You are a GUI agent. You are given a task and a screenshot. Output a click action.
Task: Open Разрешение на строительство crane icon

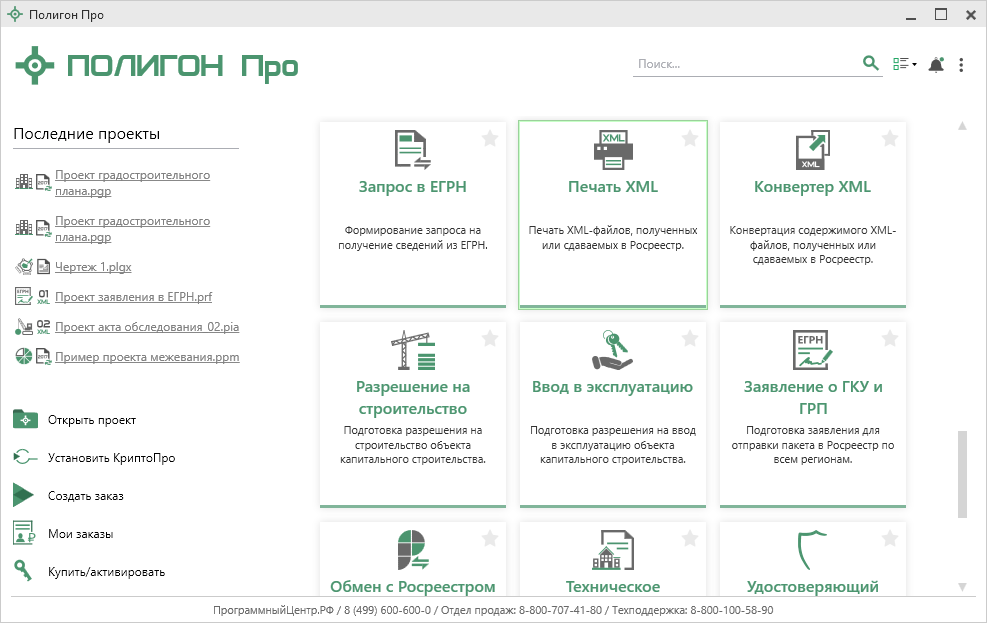coord(412,350)
